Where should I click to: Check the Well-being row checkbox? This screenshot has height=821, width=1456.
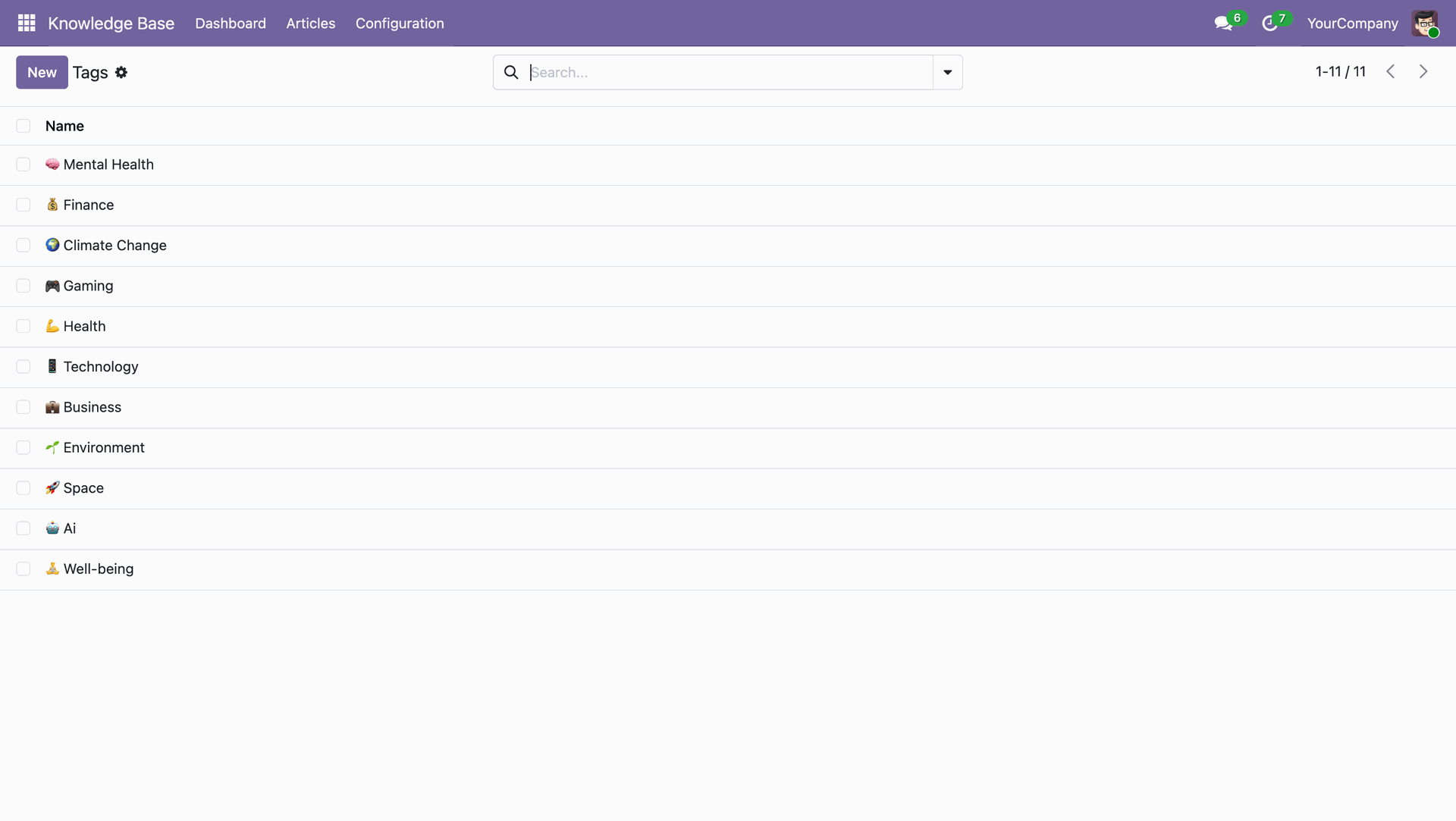24,569
